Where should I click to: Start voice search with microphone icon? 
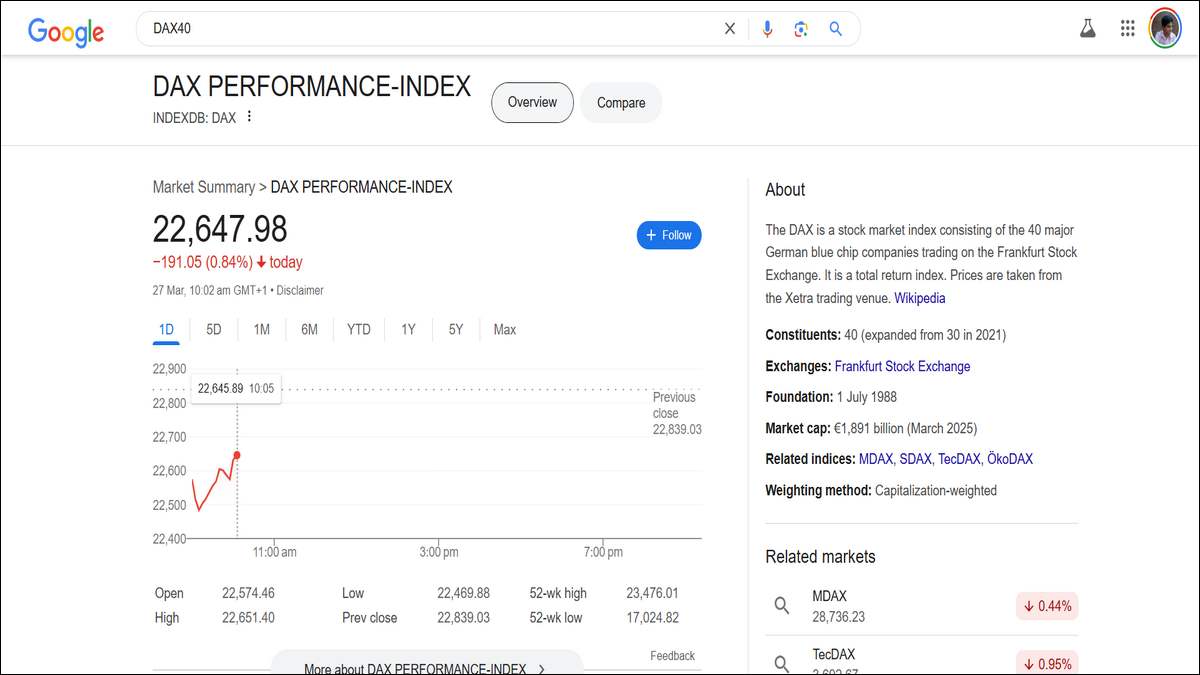click(x=767, y=29)
